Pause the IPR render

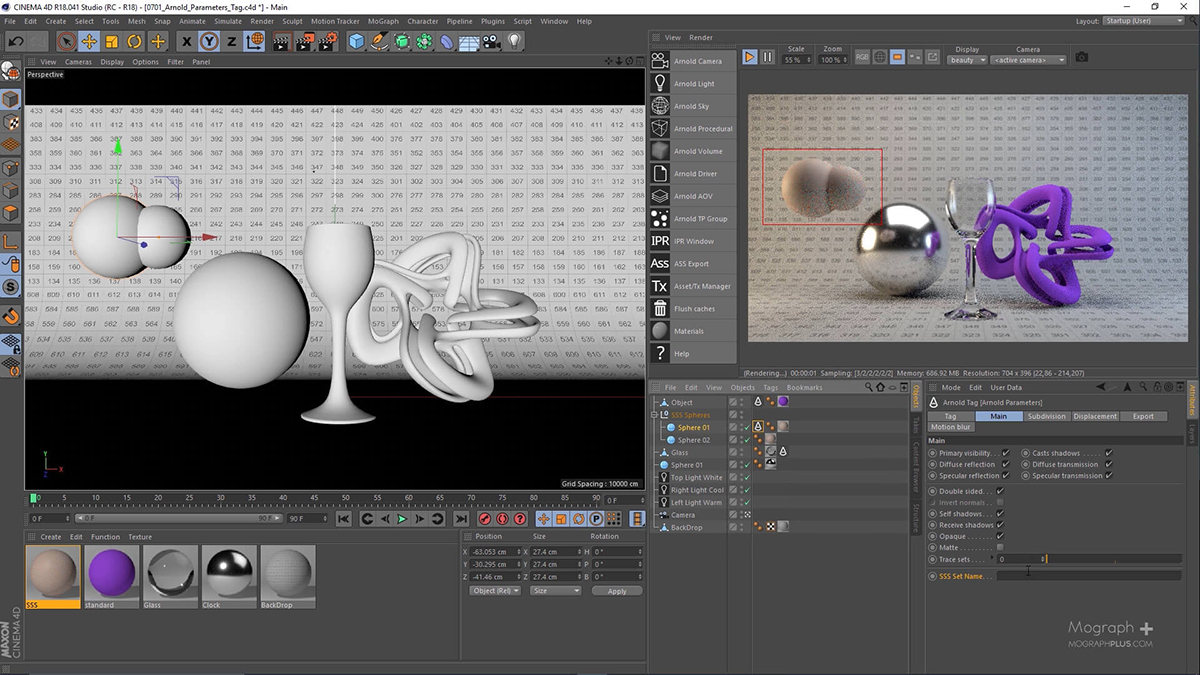[768, 57]
